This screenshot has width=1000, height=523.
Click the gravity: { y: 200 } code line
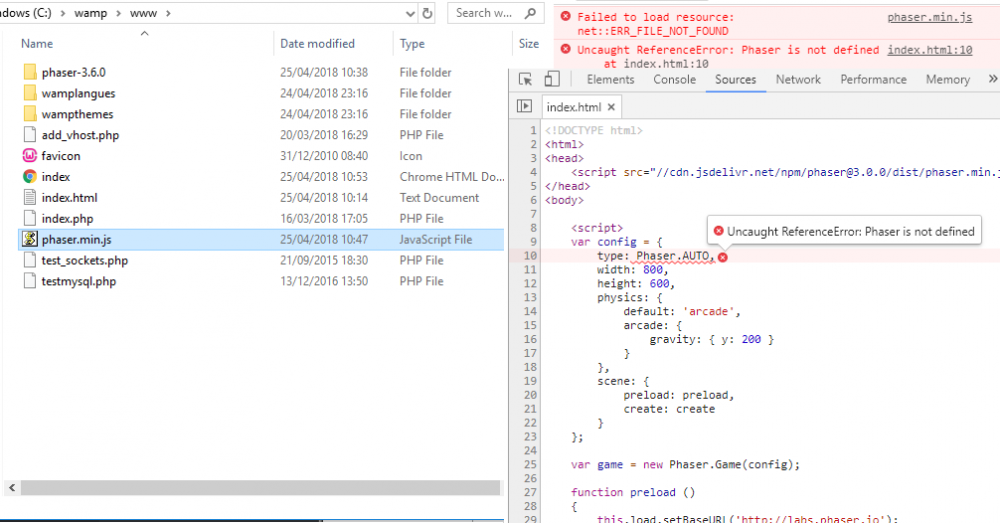pyautogui.click(x=712, y=339)
